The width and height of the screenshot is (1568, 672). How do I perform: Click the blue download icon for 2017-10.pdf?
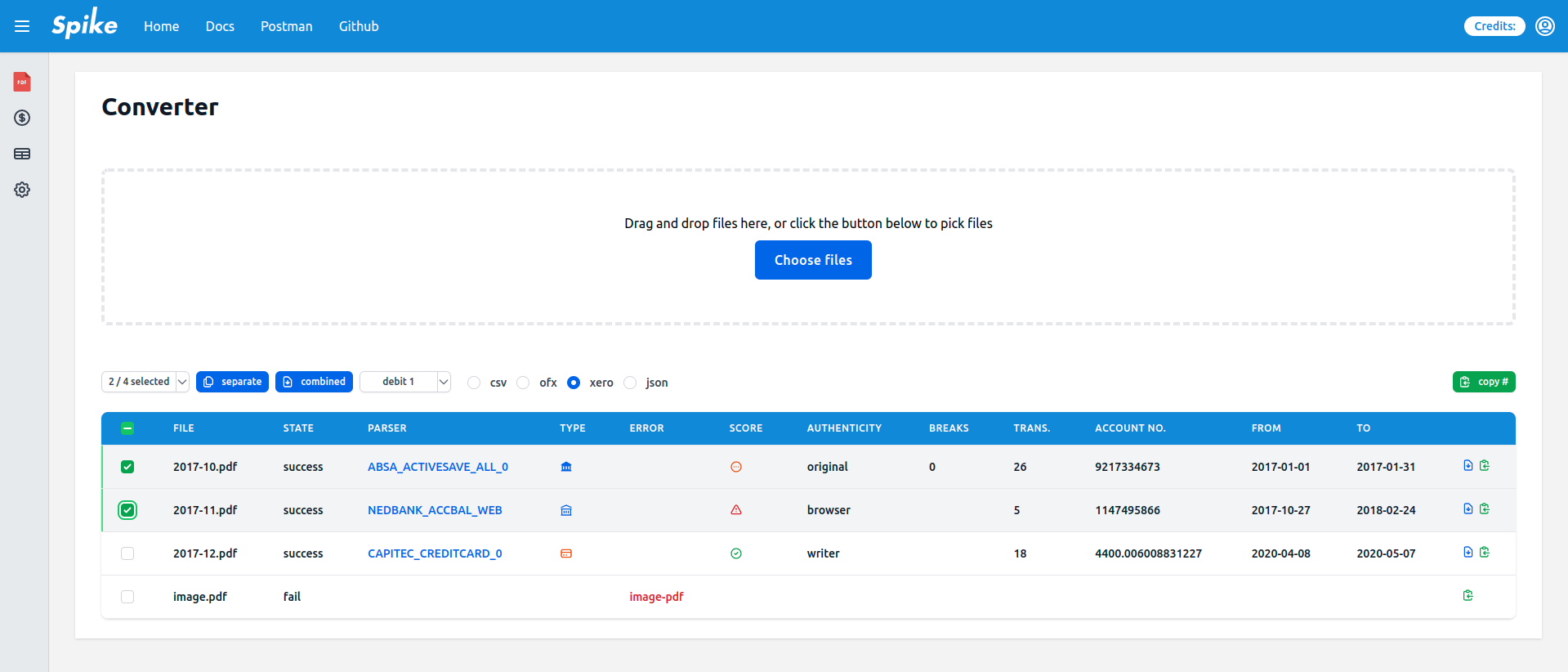[x=1467, y=466]
